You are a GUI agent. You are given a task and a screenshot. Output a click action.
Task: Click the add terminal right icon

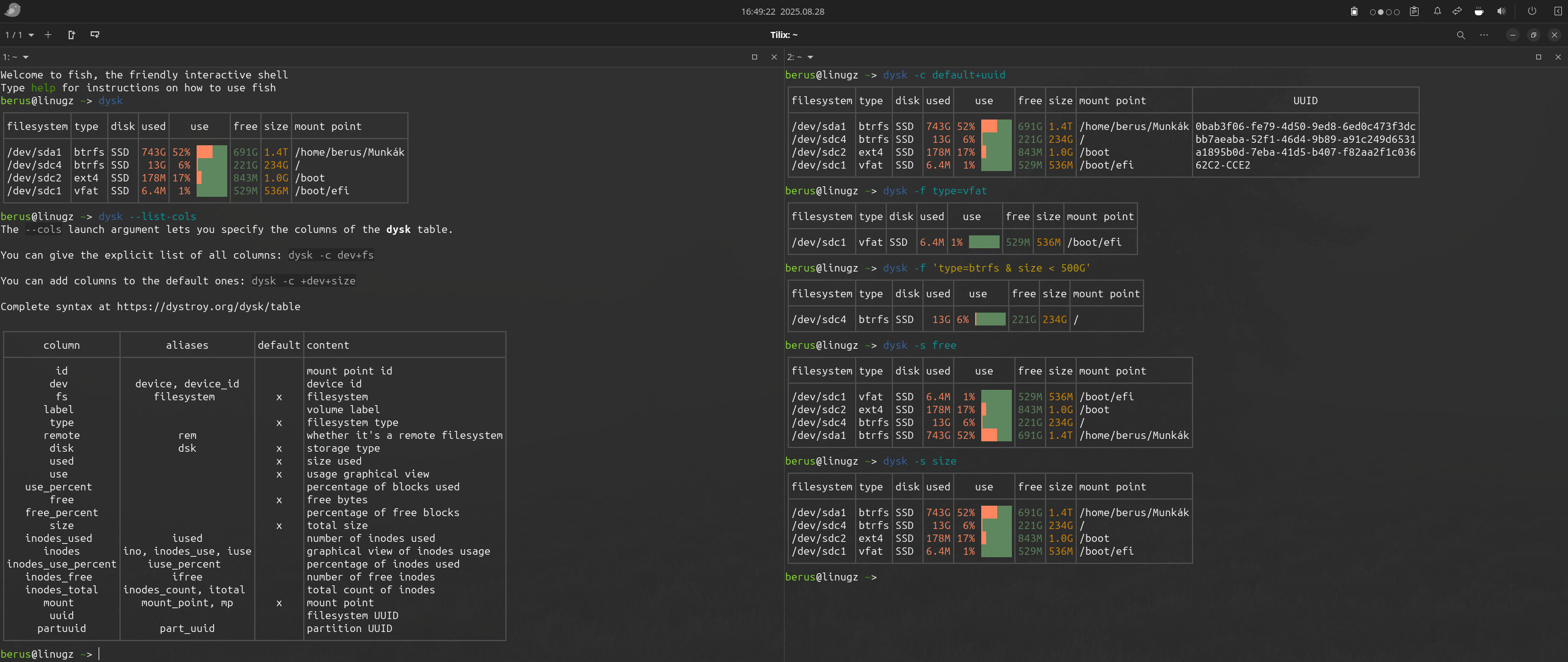click(72, 35)
